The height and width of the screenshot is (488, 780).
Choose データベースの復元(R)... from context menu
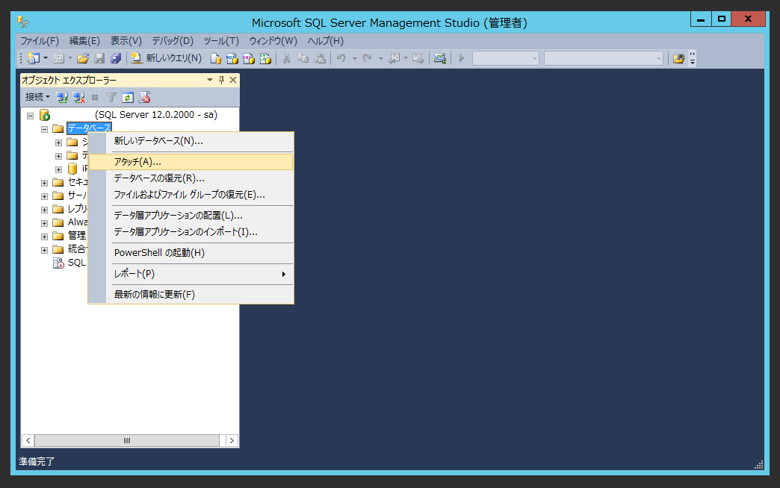click(x=191, y=178)
